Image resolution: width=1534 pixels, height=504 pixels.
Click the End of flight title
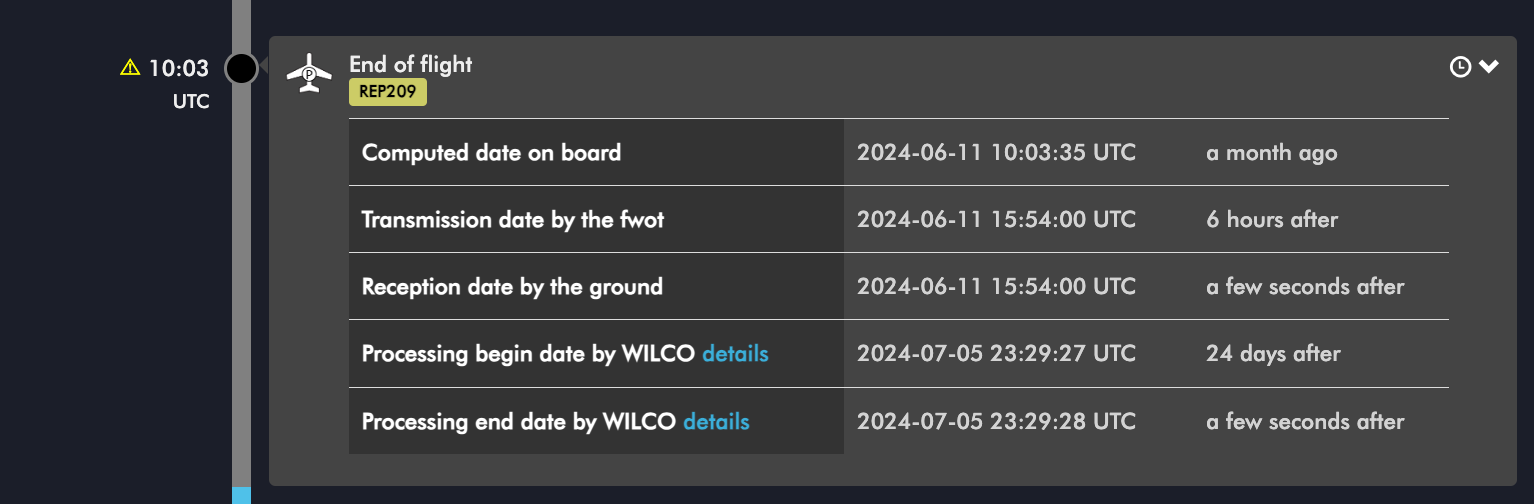tap(411, 64)
